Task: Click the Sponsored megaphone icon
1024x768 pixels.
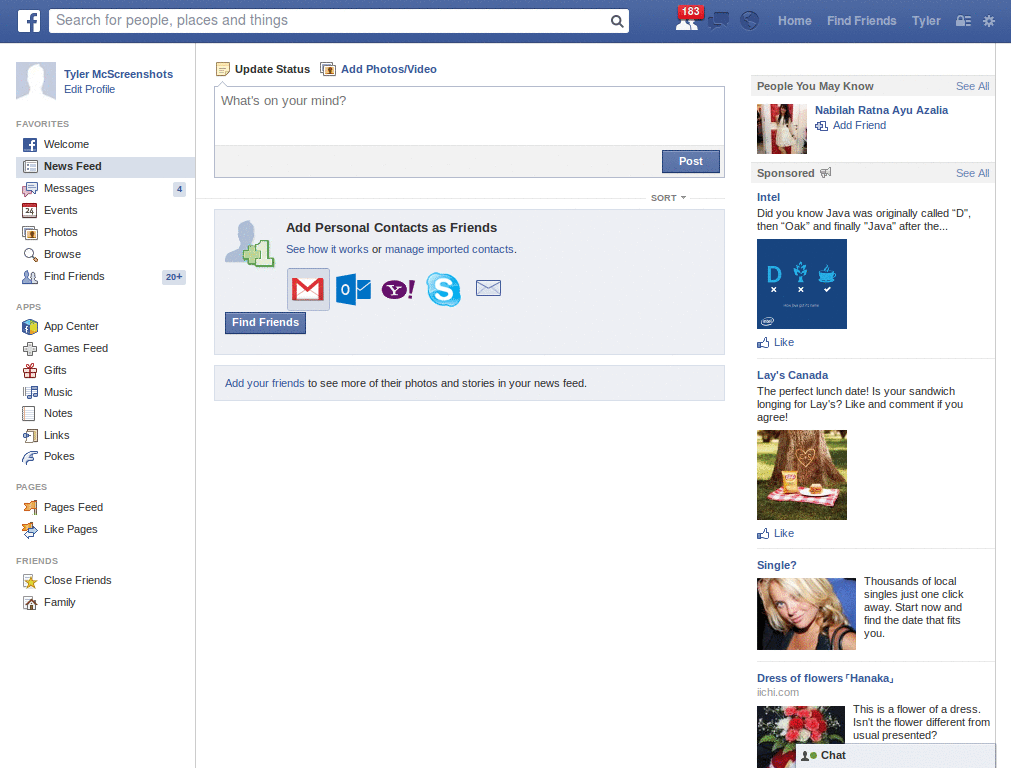Action: [825, 173]
